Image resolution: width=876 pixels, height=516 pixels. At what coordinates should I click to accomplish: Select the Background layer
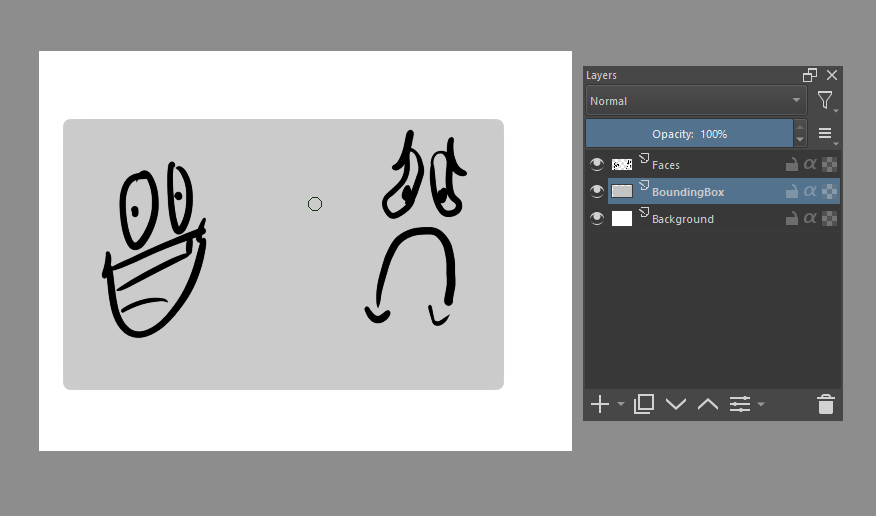pos(700,219)
